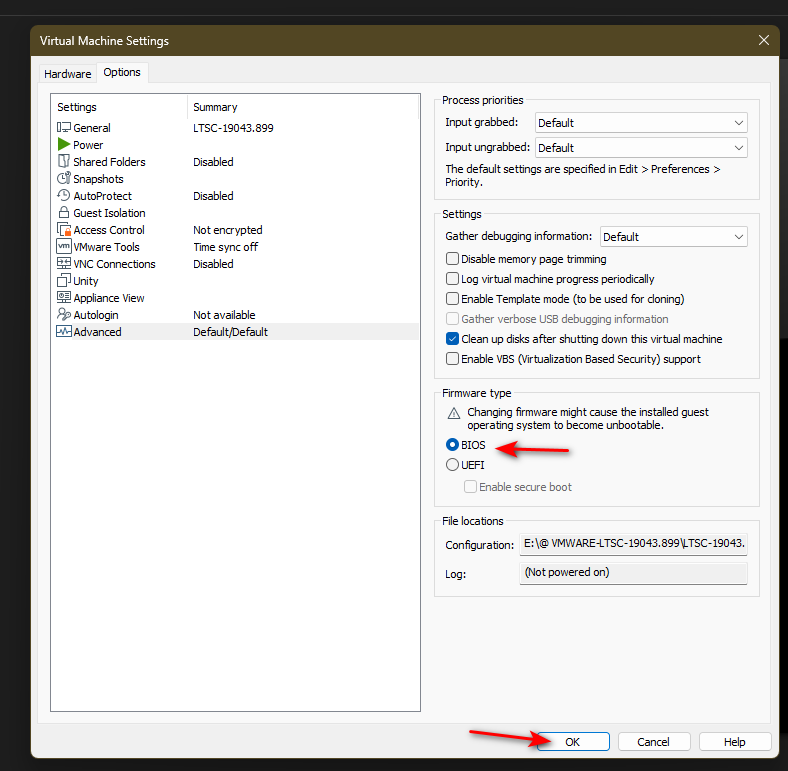The height and width of the screenshot is (771, 788).
Task: Switch to the Options tab
Action: tap(122, 72)
